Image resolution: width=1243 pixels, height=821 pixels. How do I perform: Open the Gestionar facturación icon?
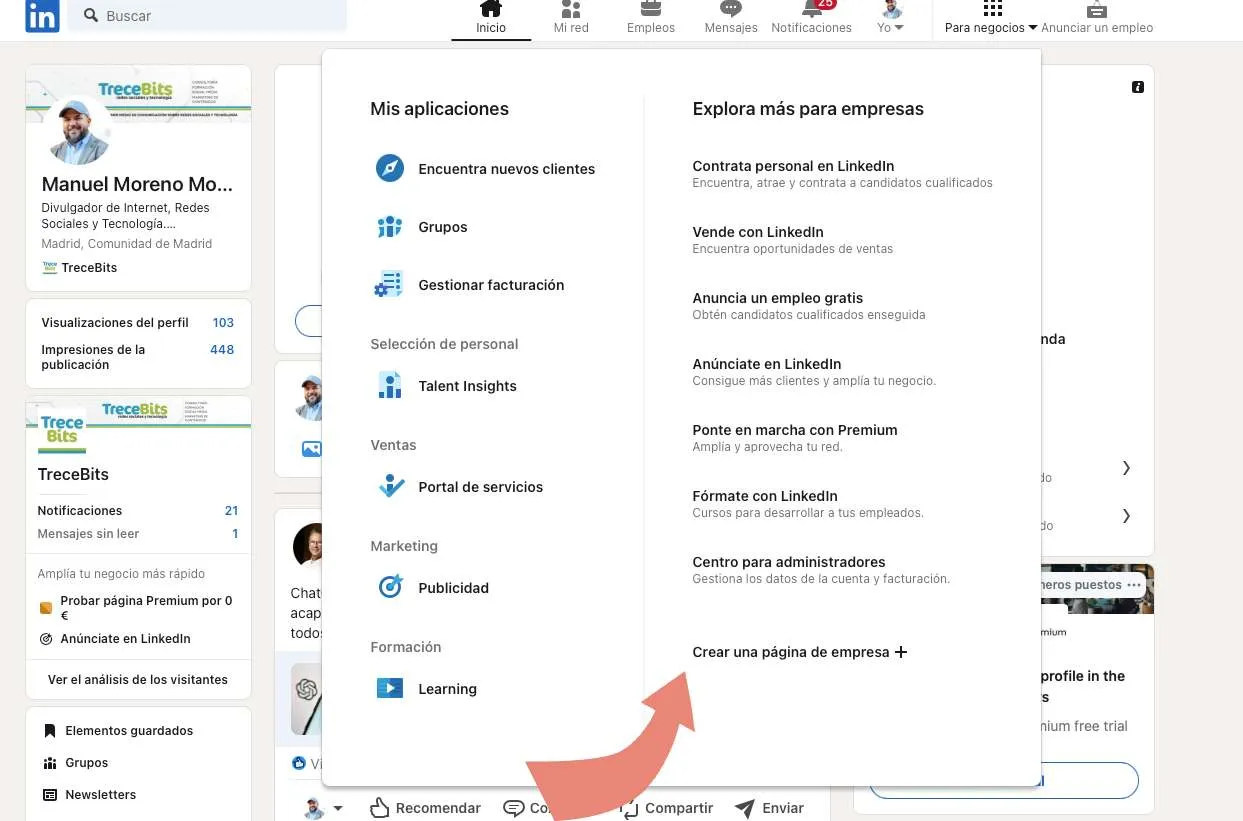(x=389, y=285)
